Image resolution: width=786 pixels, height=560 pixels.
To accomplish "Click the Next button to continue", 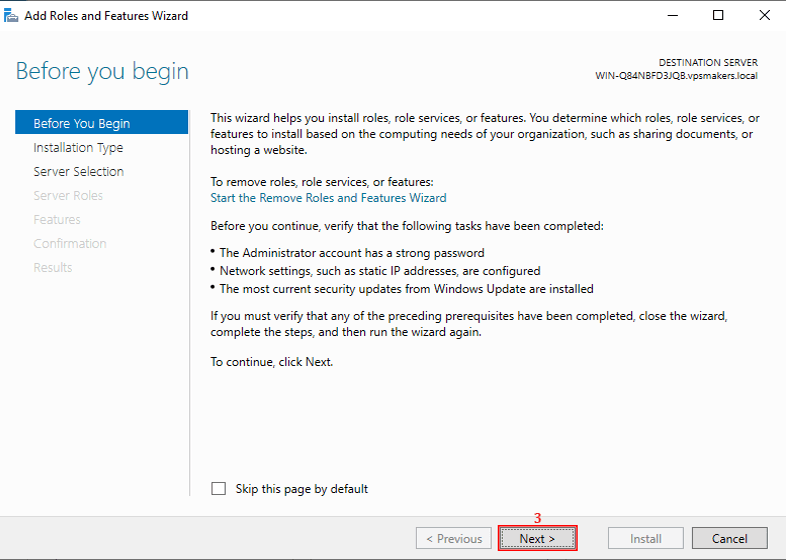I will click(x=537, y=538).
